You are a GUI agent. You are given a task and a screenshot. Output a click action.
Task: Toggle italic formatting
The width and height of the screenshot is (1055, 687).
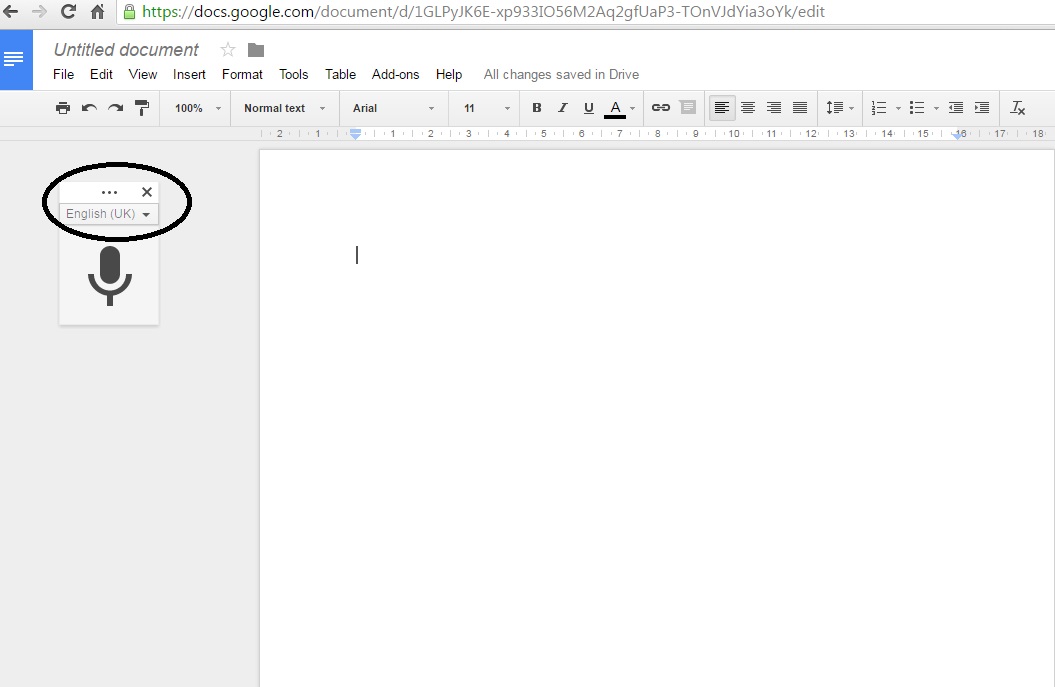click(x=563, y=108)
